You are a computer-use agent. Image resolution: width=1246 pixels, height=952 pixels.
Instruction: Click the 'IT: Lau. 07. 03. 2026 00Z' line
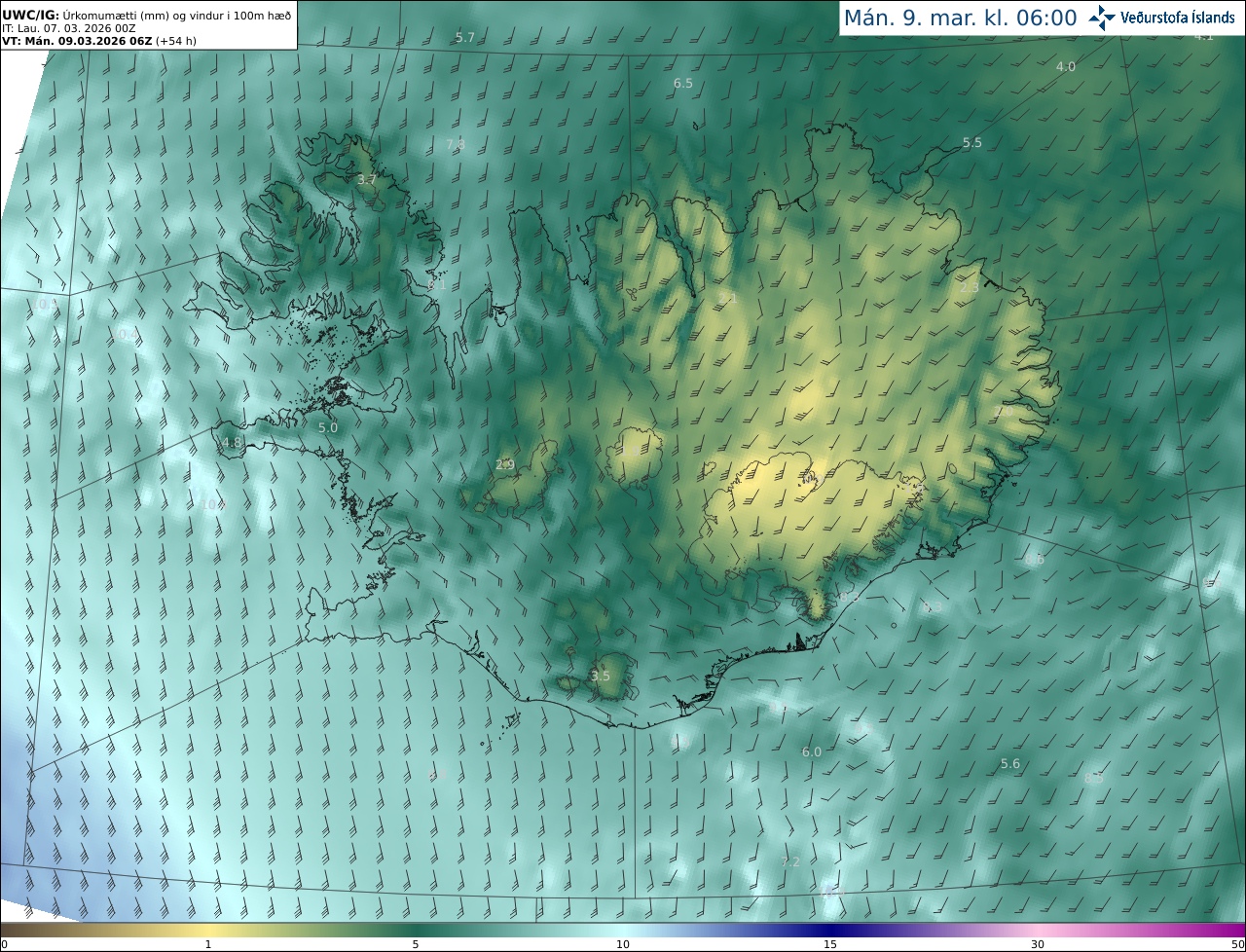click(69, 28)
